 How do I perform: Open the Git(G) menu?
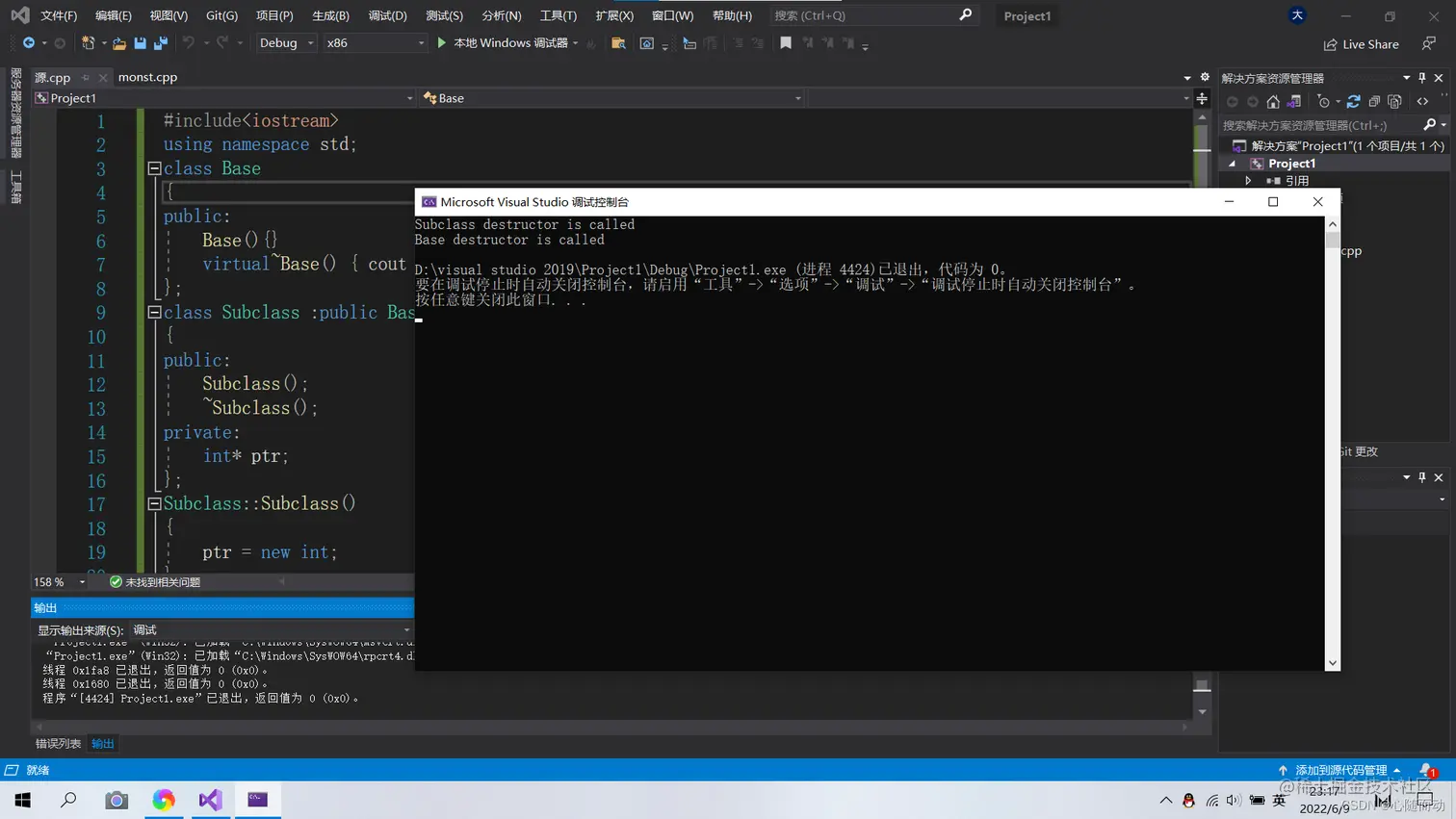[x=221, y=15]
